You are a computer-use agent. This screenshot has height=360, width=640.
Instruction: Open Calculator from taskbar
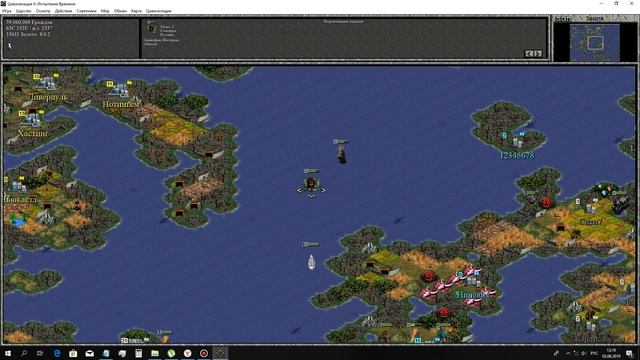pos(138,353)
